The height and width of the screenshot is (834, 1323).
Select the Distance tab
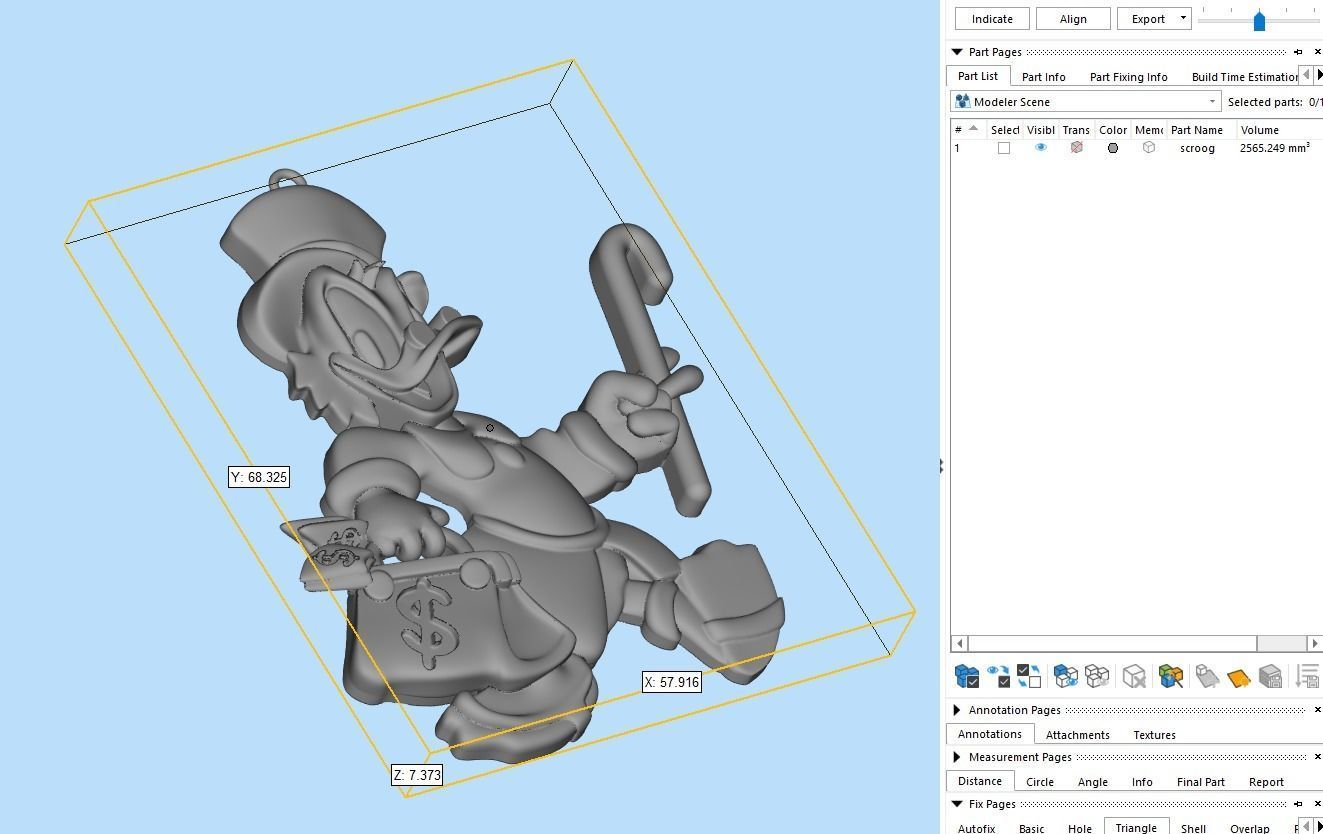tap(979, 781)
